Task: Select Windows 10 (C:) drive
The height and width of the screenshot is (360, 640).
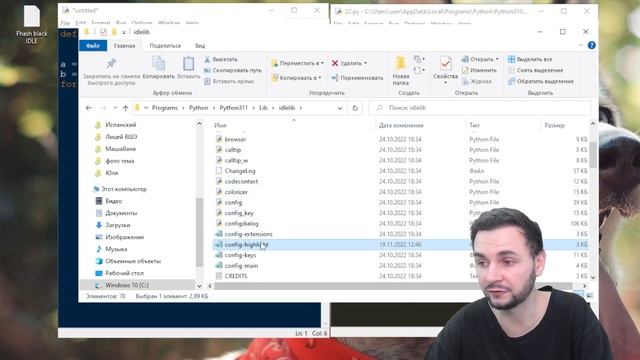Action: coord(127,285)
